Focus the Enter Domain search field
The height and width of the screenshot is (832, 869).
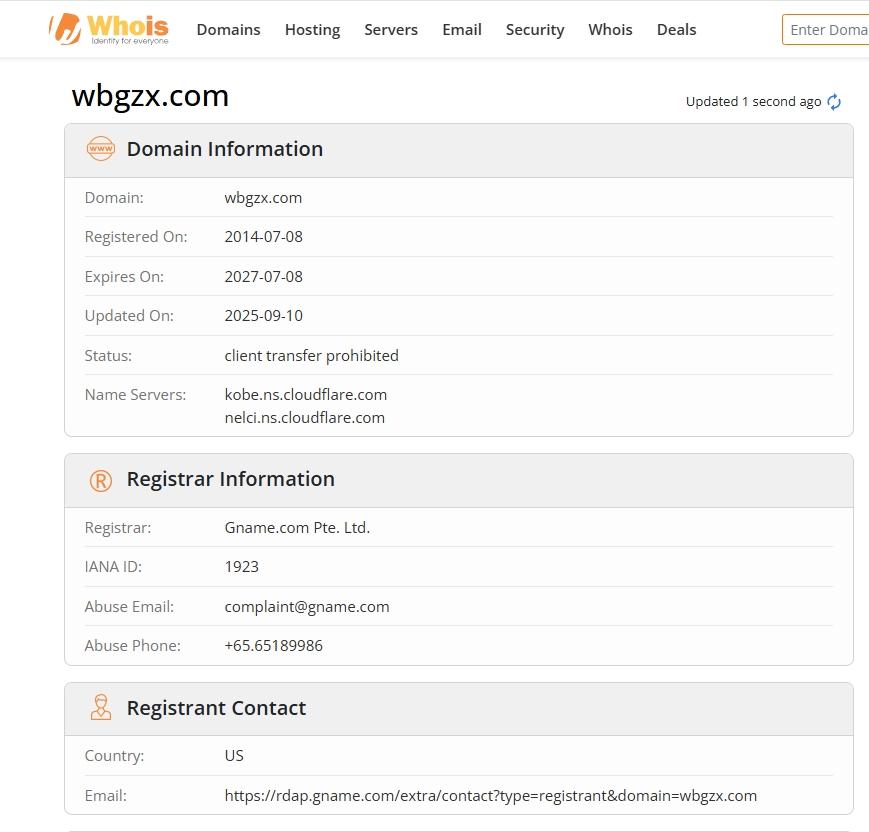(825, 29)
